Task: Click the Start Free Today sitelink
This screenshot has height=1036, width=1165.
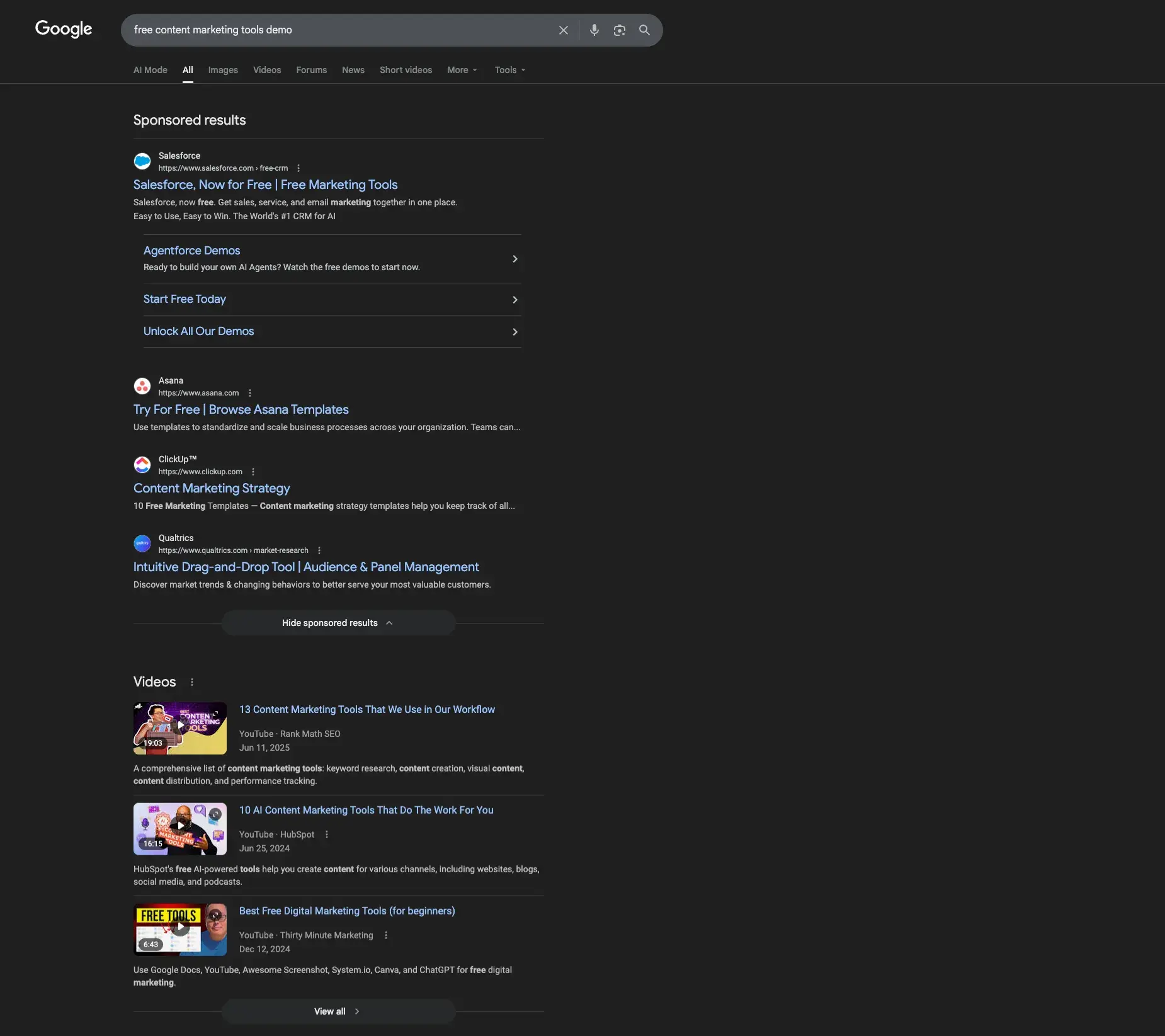Action: pyautogui.click(x=184, y=299)
